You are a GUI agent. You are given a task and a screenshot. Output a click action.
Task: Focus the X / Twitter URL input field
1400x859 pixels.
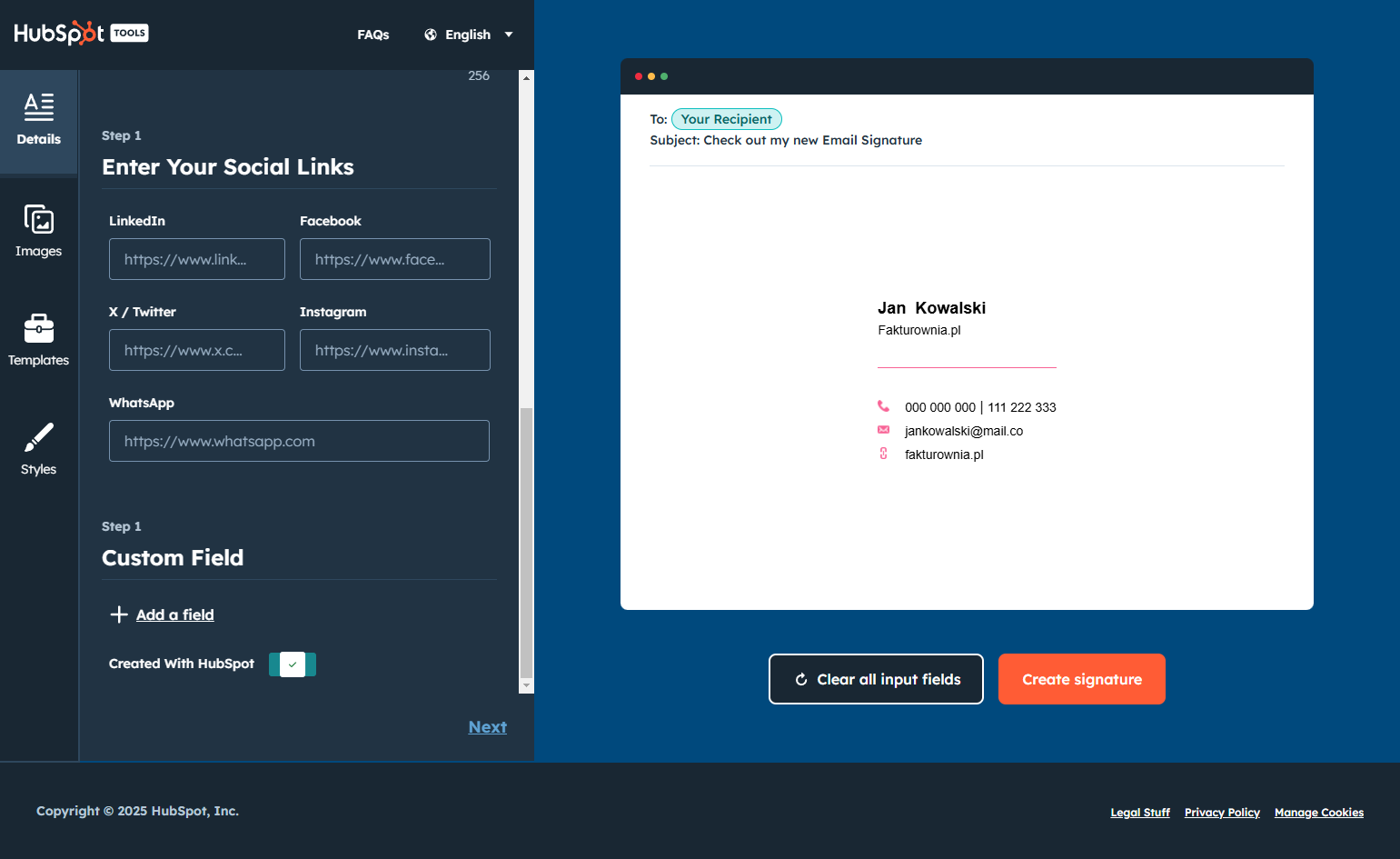point(197,350)
